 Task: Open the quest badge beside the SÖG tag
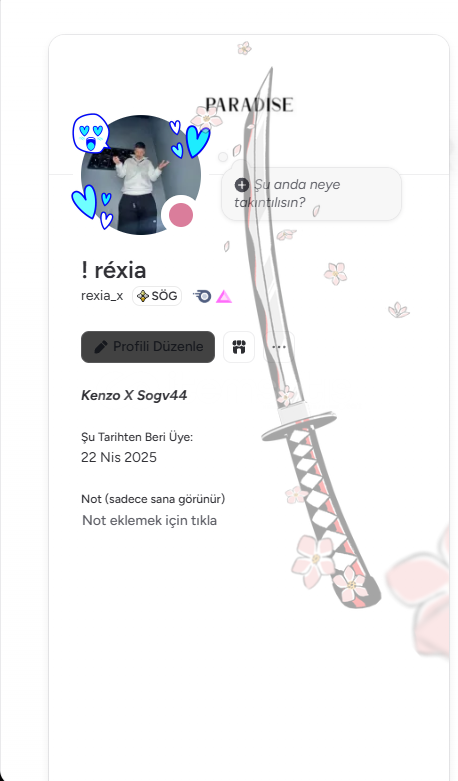coord(202,296)
